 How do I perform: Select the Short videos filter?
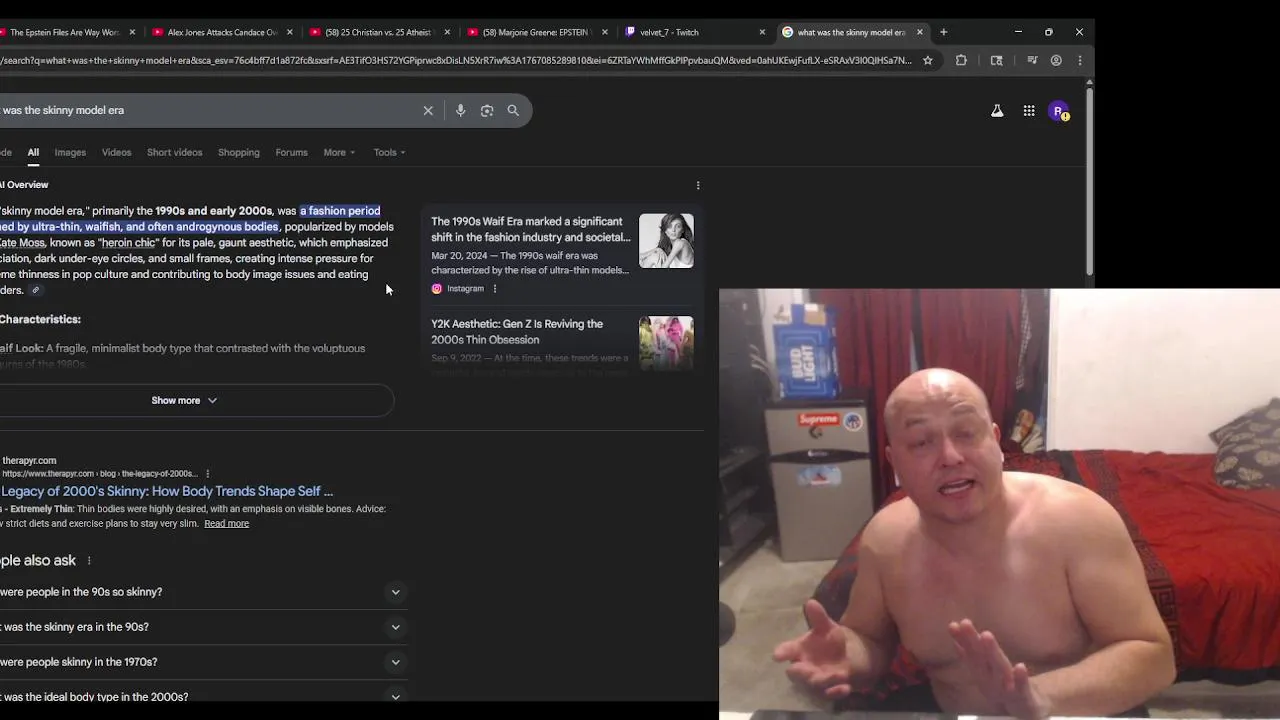pos(174,153)
